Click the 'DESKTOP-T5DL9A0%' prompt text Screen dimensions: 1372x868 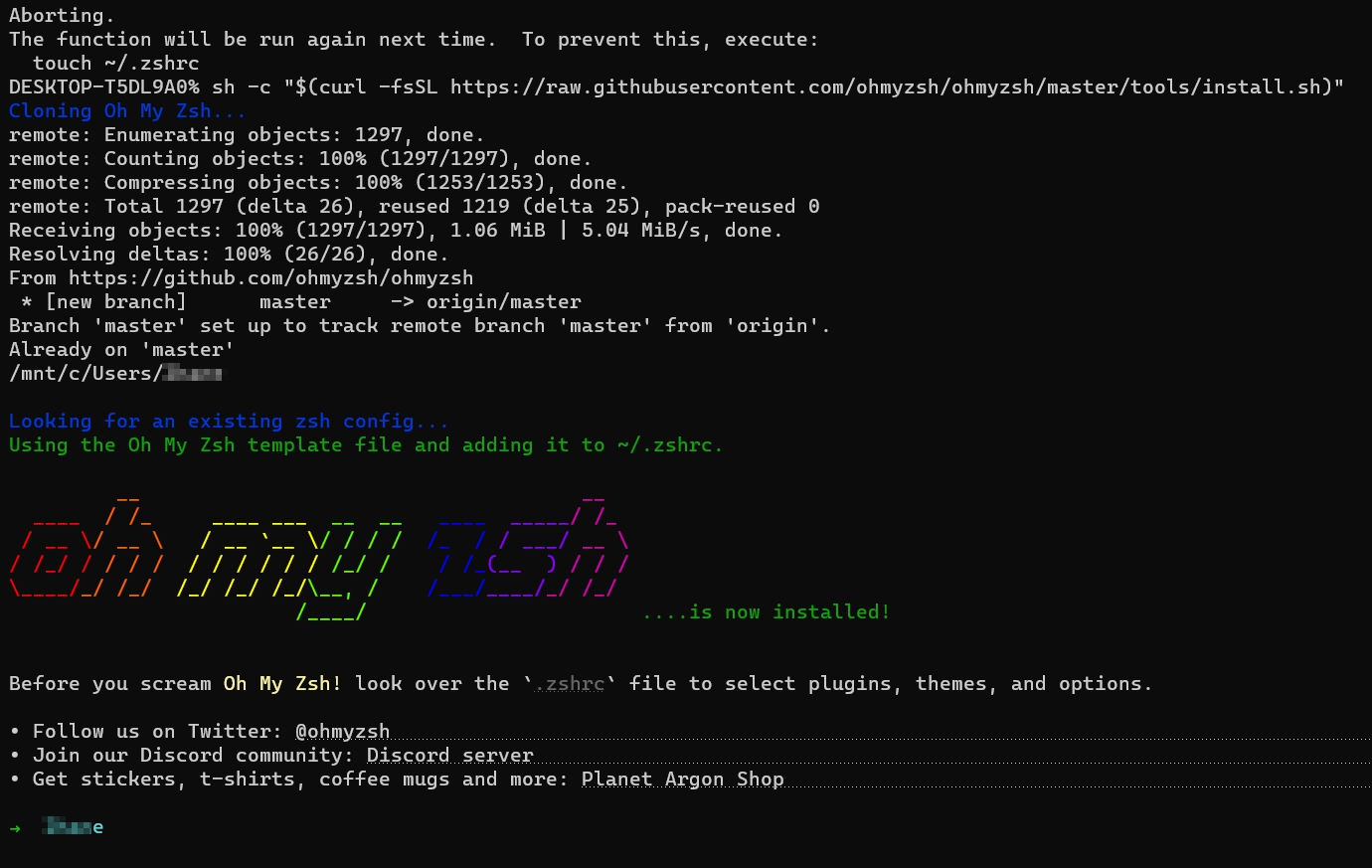(103, 87)
